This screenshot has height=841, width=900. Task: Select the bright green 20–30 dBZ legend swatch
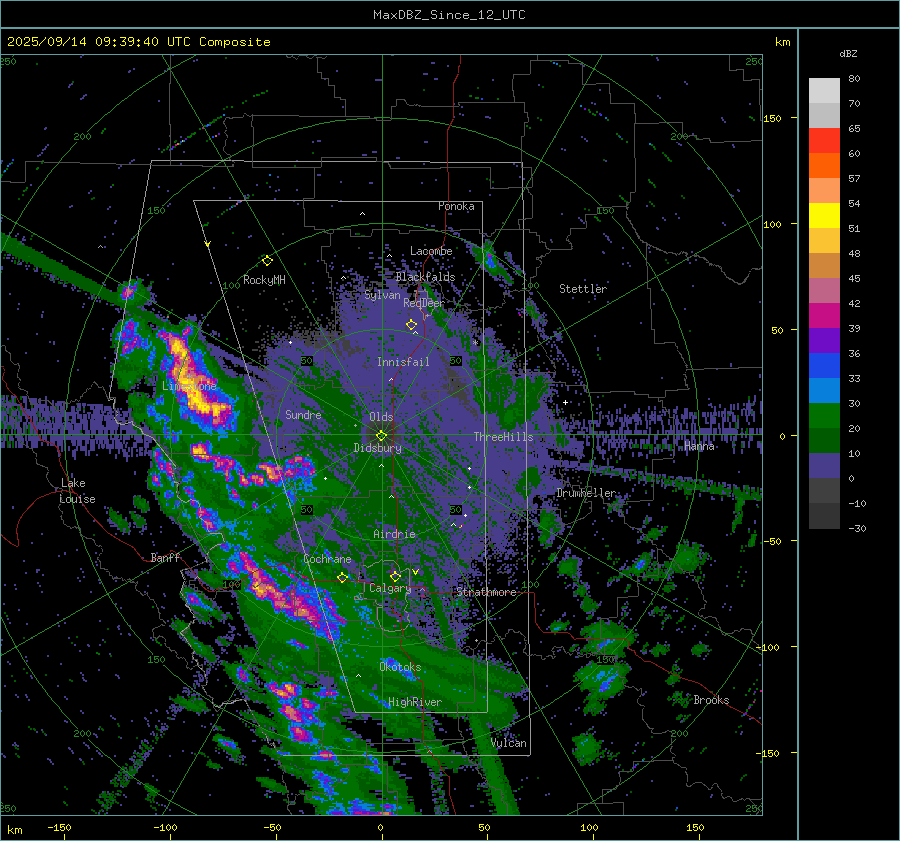pos(824,416)
